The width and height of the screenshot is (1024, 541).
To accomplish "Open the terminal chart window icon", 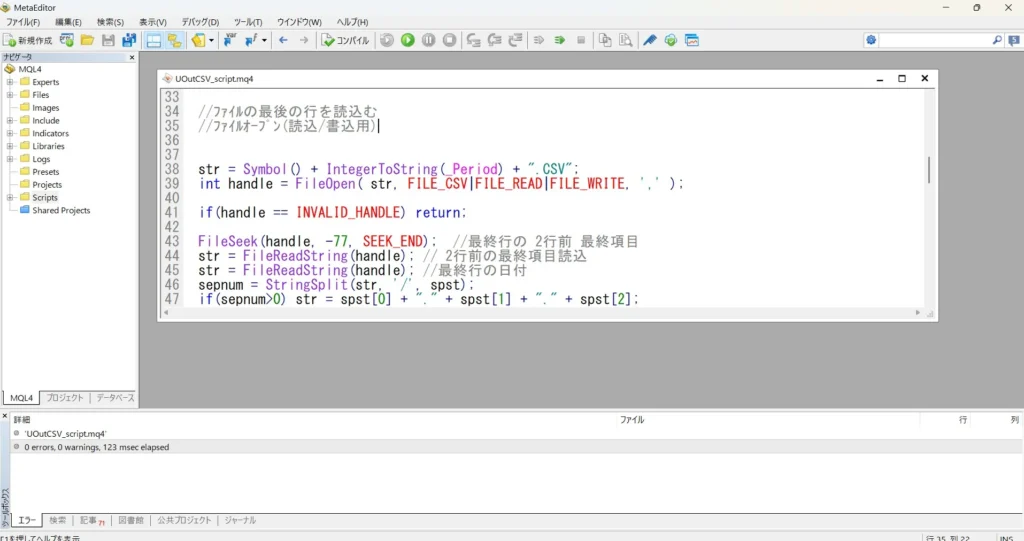I will (692, 41).
